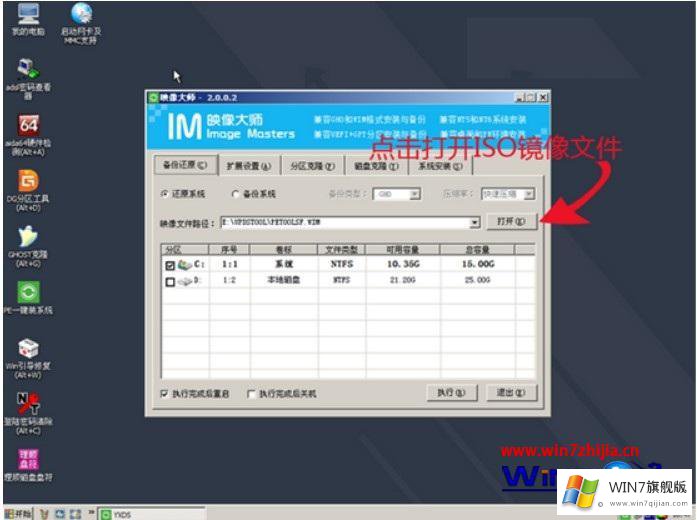
Task: Check the C: partition checkbox
Action: pyautogui.click(x=170, y=265)
